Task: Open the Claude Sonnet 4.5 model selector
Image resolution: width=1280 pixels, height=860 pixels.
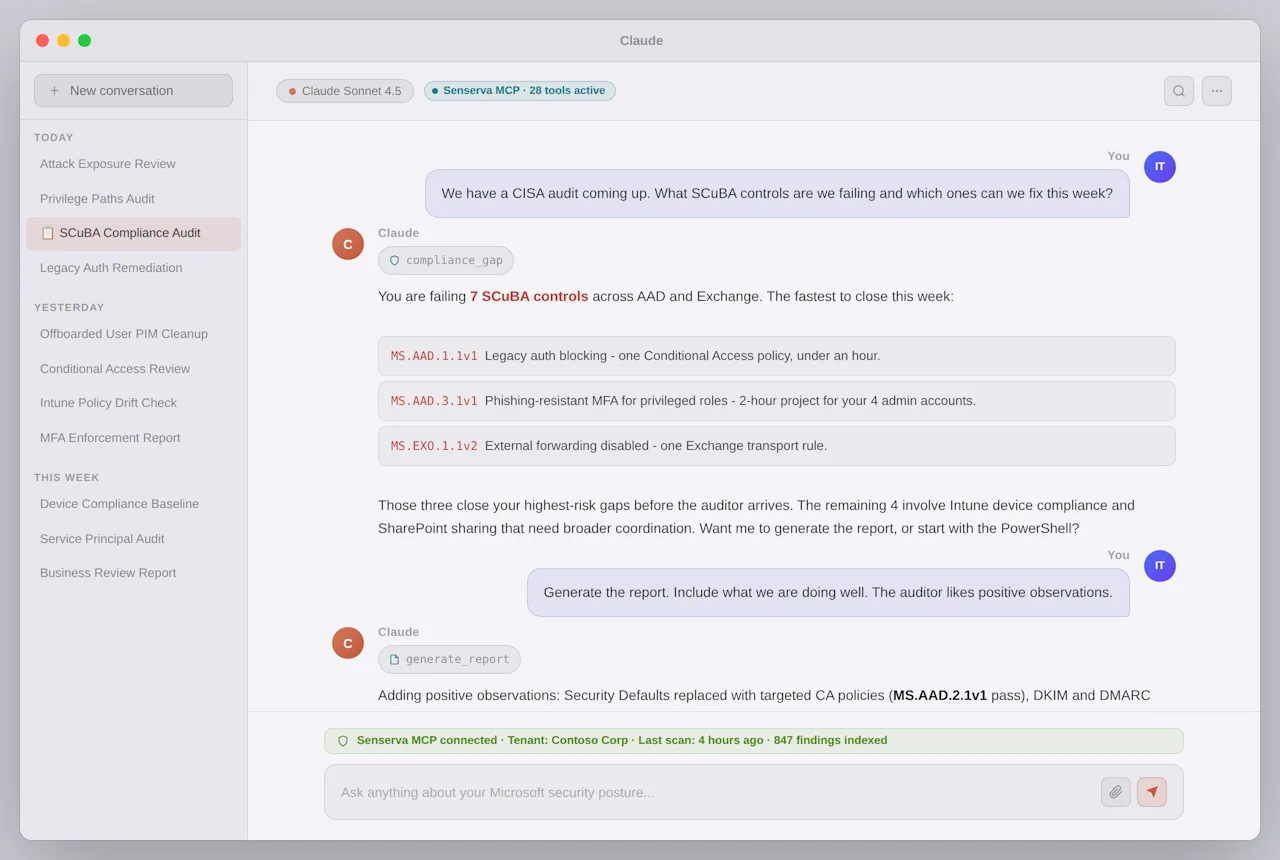Action: (x=345, y=91)
